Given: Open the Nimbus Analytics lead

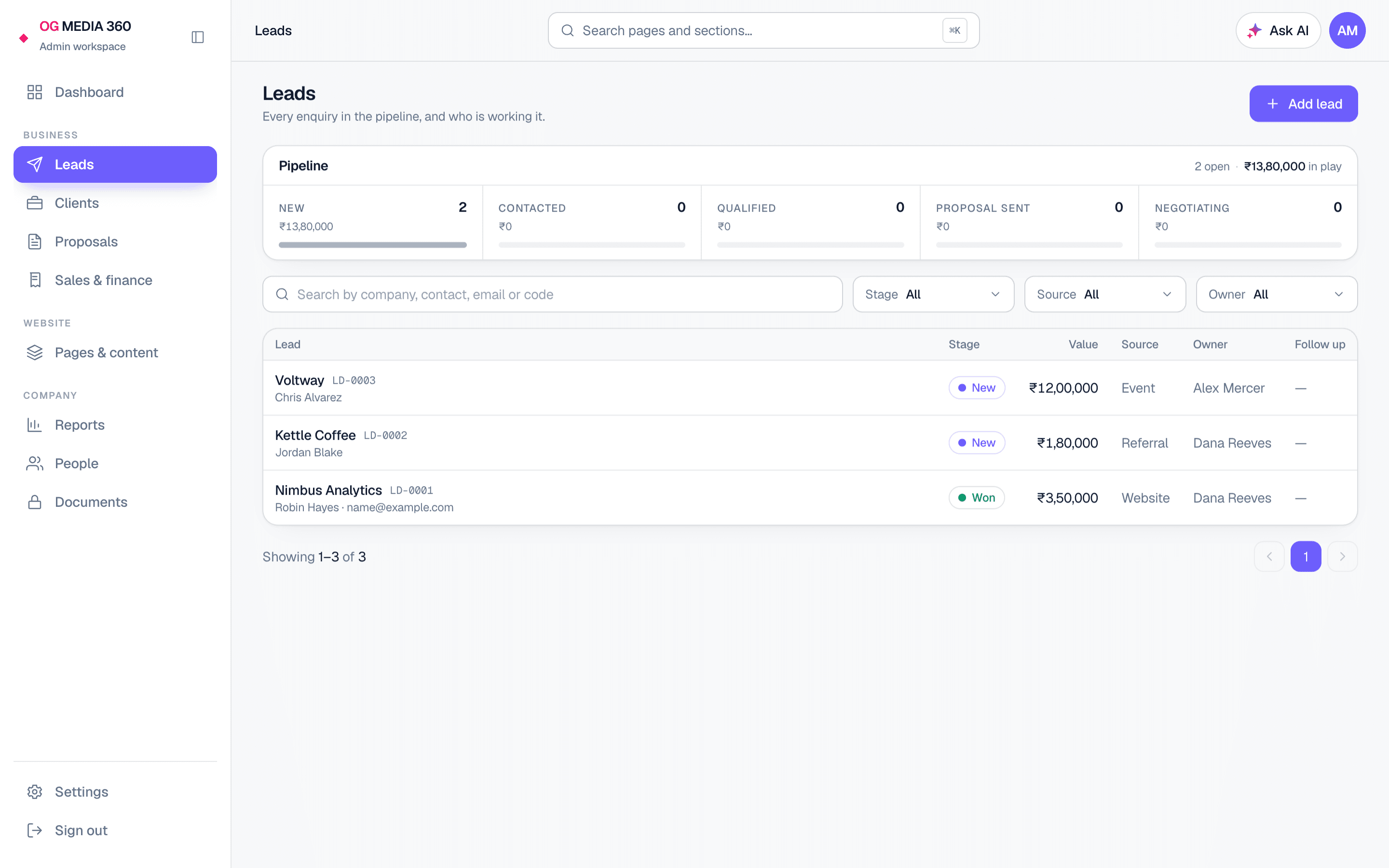Looking at the screenshot, I should pyautogui.click(x=810, y=498).
